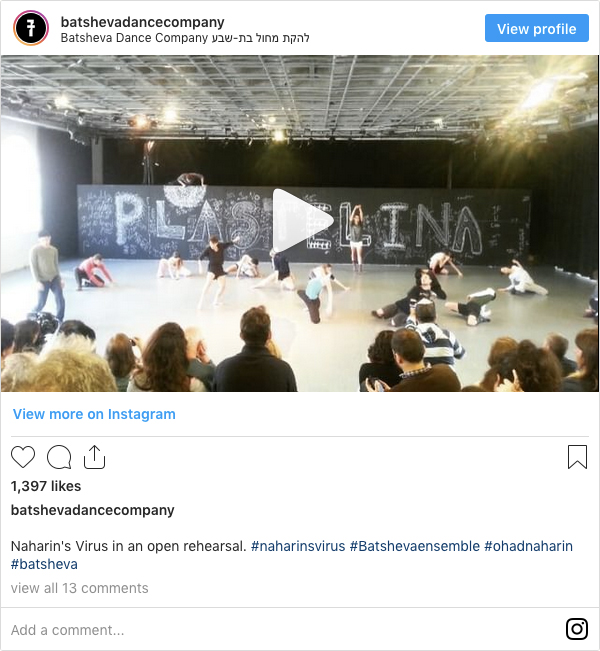Click the batshevadancecompany header username
Image resolution: width=600 pixels, height=651 pixels.
click(x=142, y=22)
